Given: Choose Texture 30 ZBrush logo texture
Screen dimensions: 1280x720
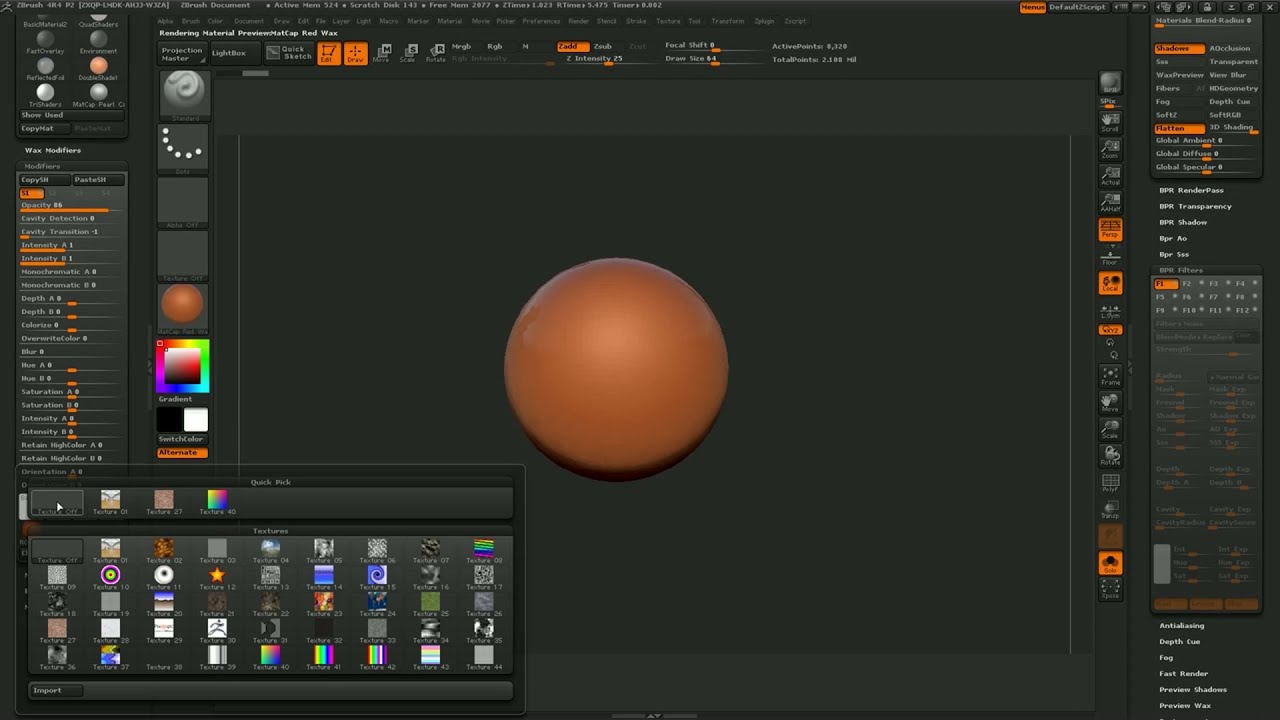Looking at the screenshot, I should 217,630.
